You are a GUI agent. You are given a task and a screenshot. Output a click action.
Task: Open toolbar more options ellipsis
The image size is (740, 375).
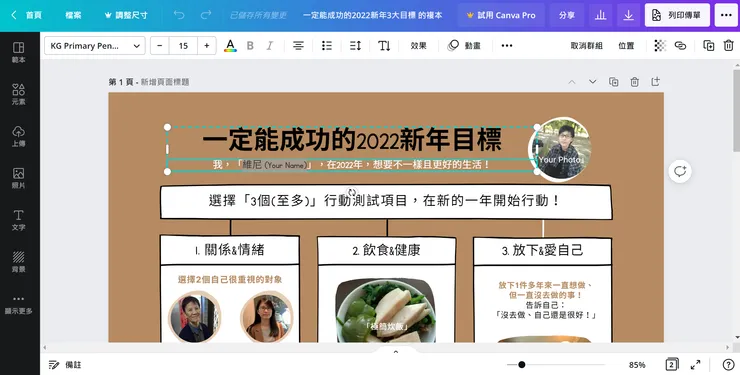pyautogui.click(x=507, y=46)
